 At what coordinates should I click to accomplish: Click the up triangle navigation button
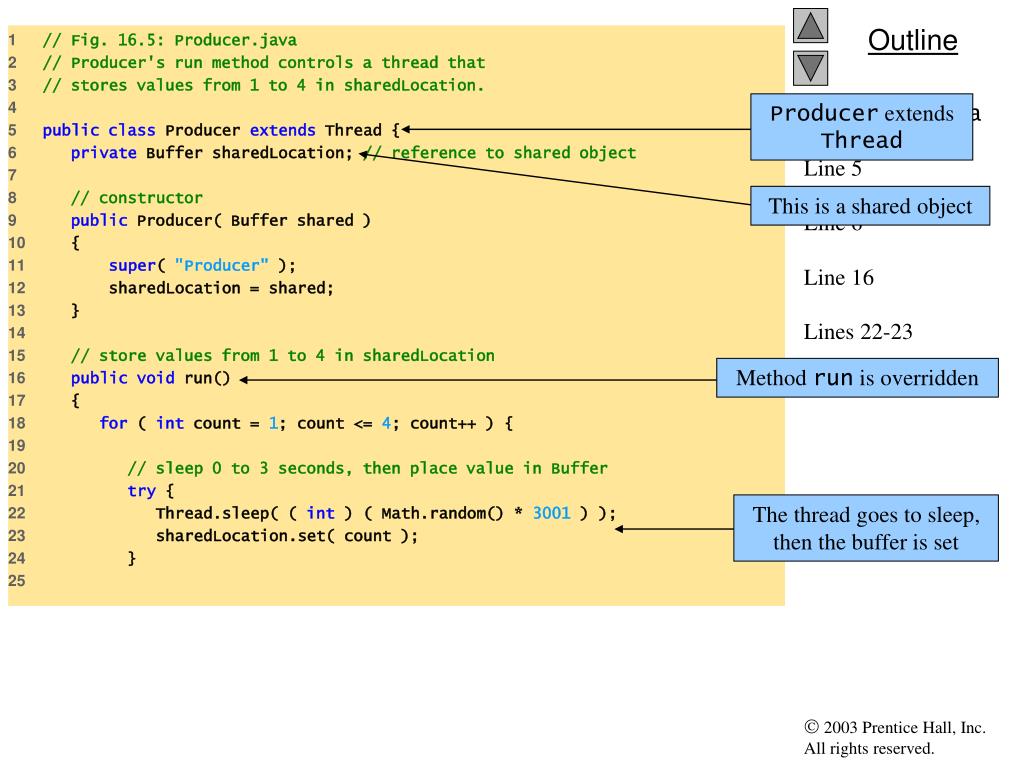click(x=810, y=25)
